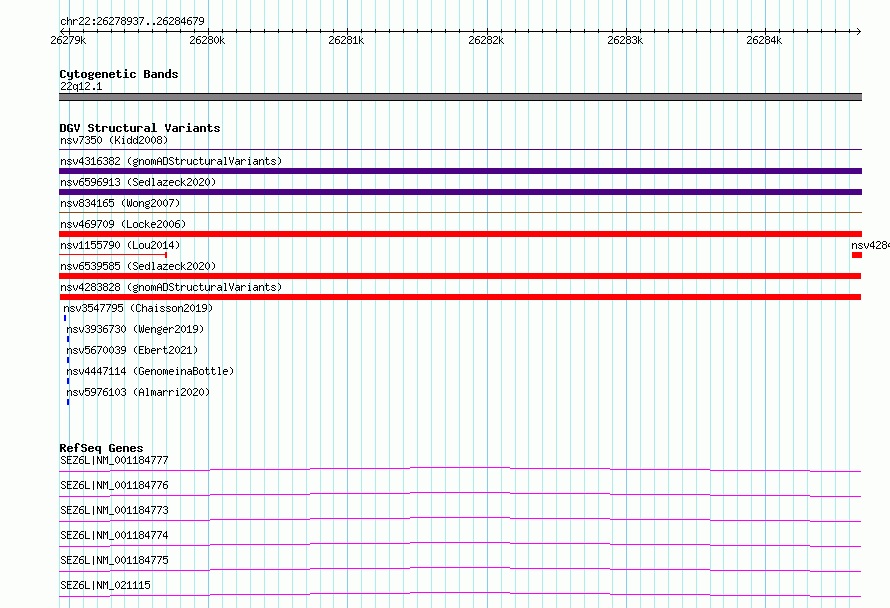Click the 26279k ruler tick label
The image size is (890, 608).
click(68, 40)
